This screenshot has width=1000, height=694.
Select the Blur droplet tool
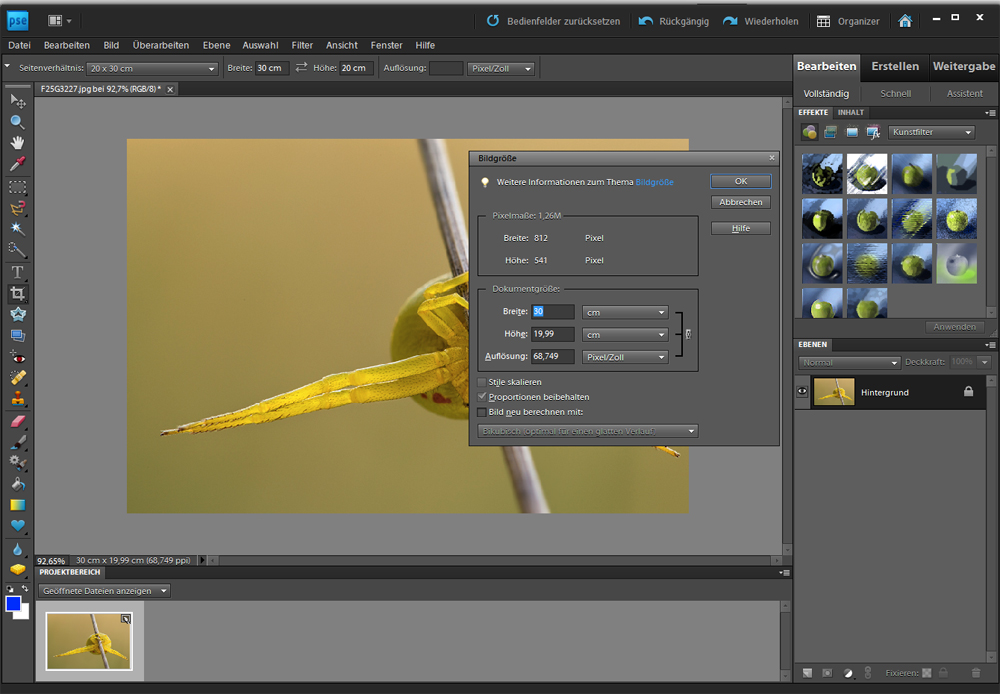pyautogui.click(x=18, y=549)
